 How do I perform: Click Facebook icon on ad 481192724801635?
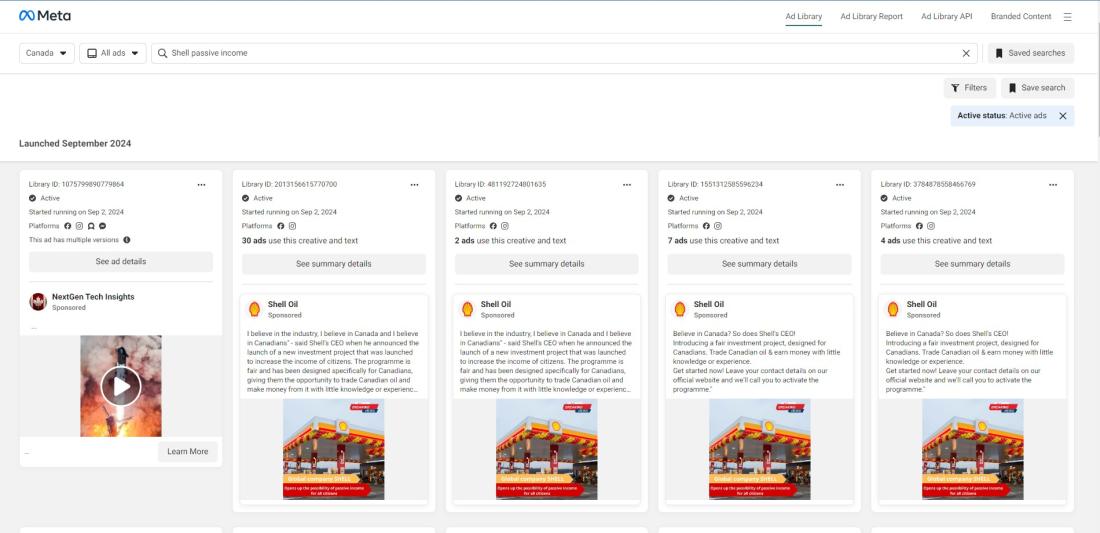point(493,226)
